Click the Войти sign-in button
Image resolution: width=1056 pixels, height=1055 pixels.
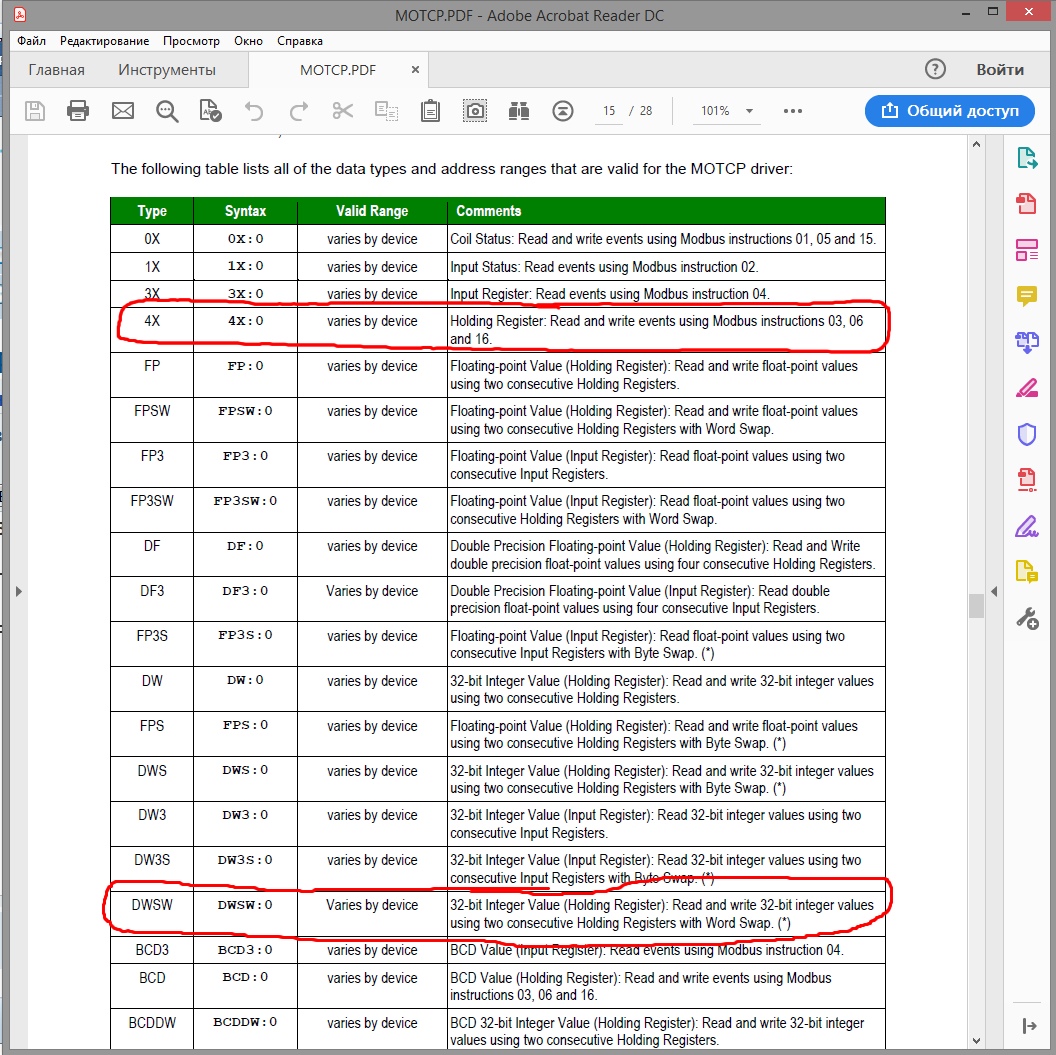[x=1000, y=69]
